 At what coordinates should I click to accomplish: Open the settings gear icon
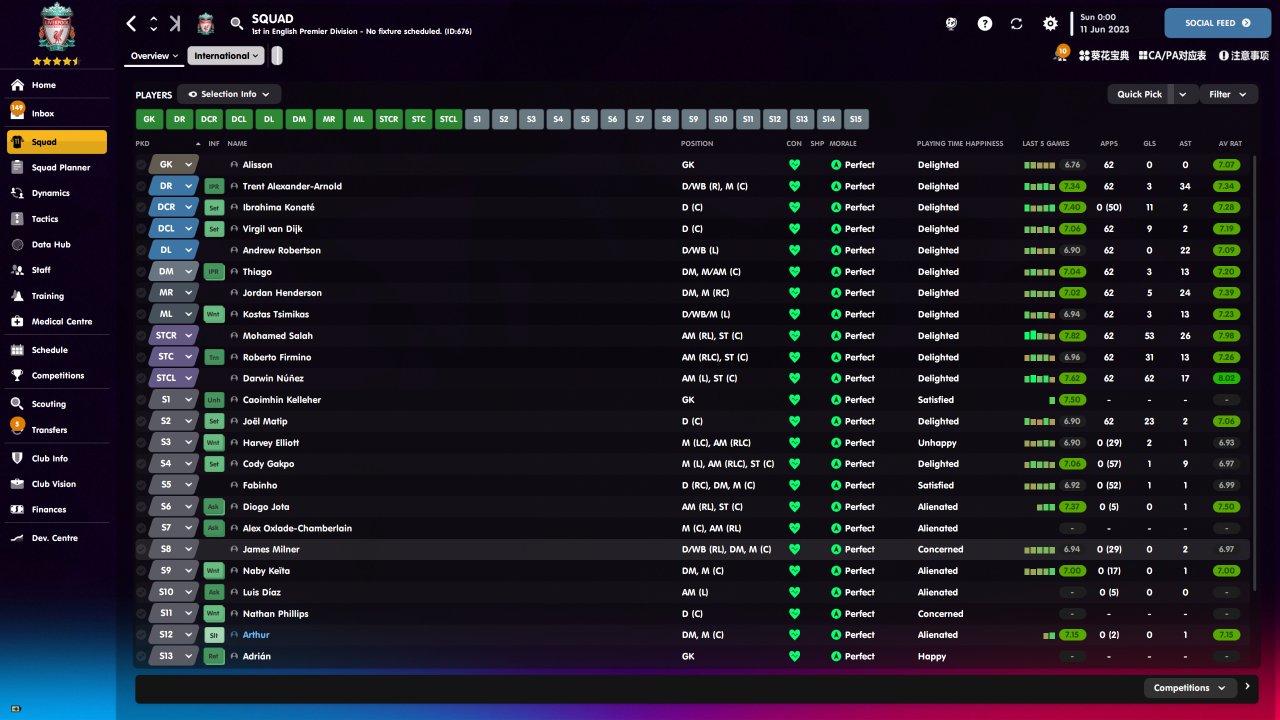point(1050,23)
